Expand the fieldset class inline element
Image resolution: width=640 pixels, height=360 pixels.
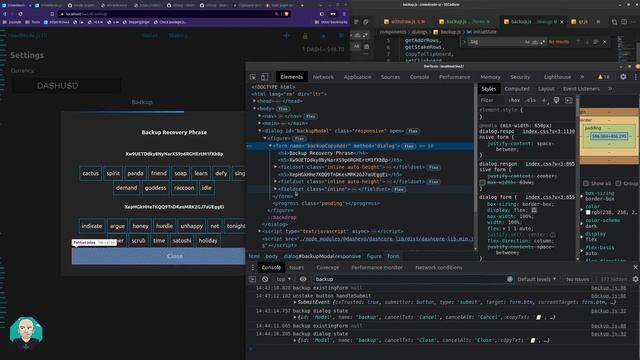tap(276, 189)
